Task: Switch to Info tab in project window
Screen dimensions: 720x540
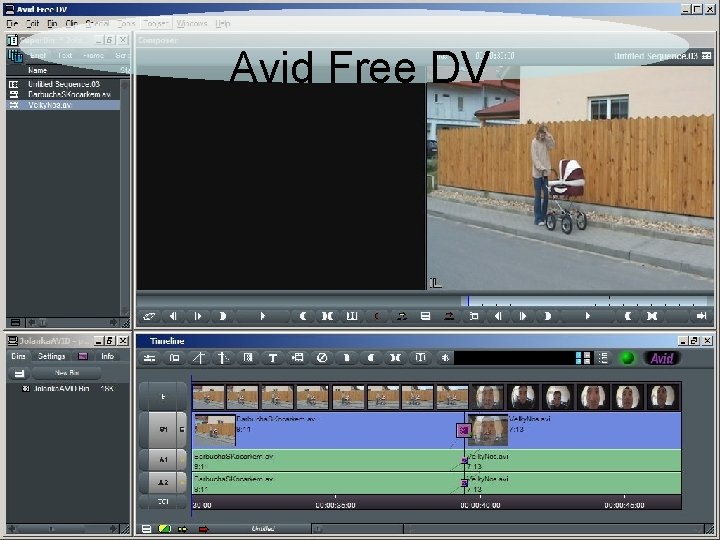Action: [x=107, y=356]
